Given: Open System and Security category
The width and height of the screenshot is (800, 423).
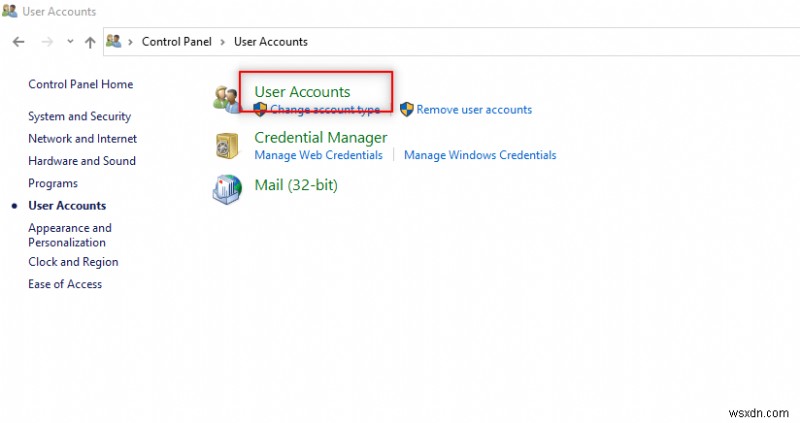Looking at the screenshot, I should pos(79,117).
